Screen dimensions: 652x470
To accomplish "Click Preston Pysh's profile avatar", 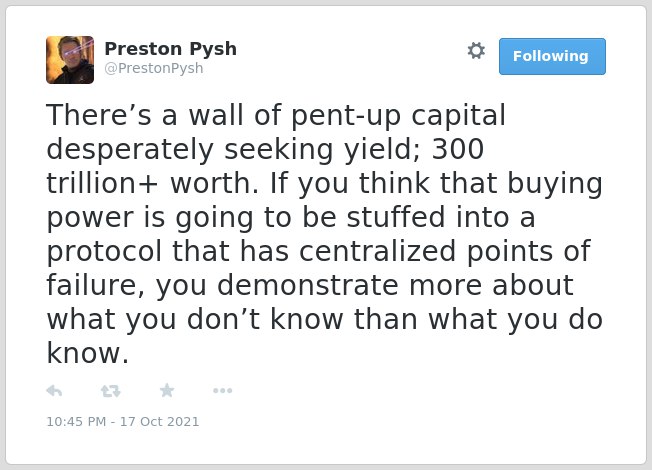I will click(x=70, y=60).
